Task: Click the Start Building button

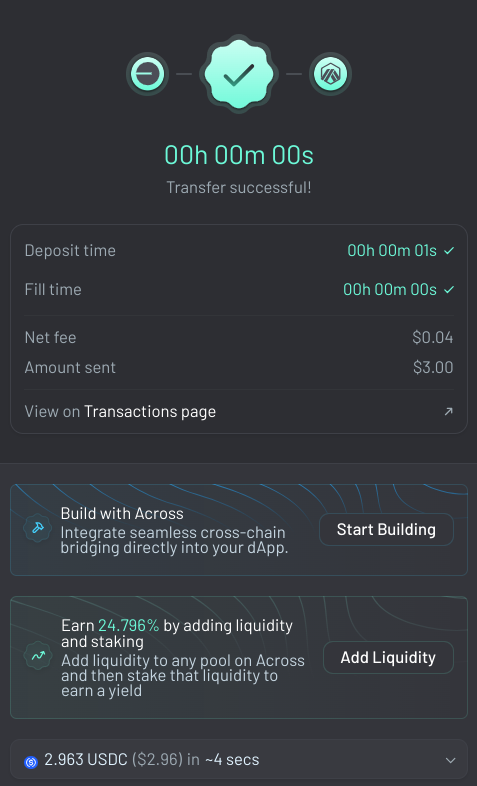Action: click(x=386, y=529)
